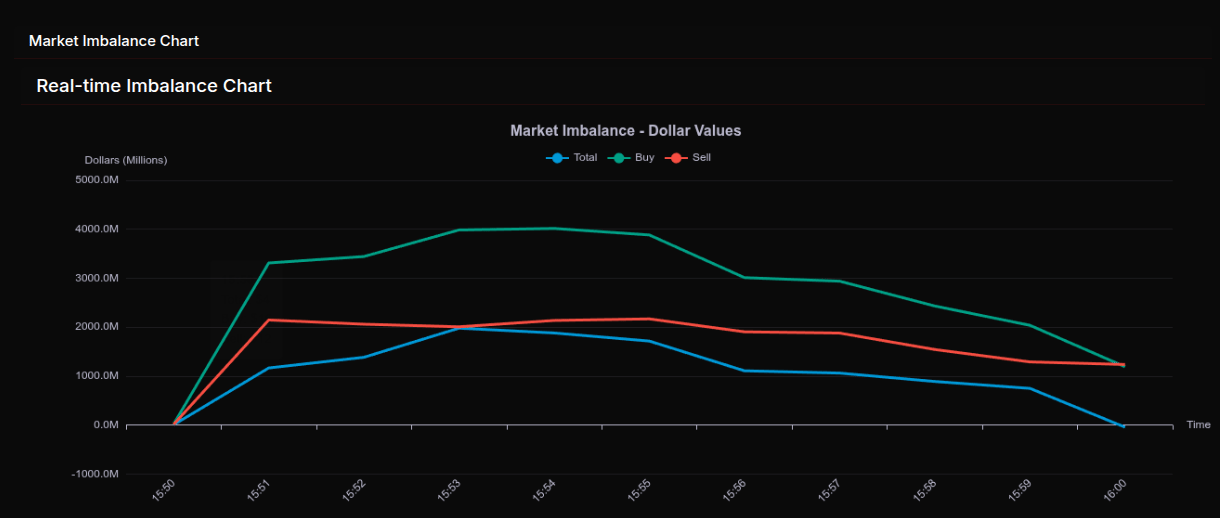Click the 15:58 time label
Viewport: 1220px width, 518px height.
(x=923, y=490)
